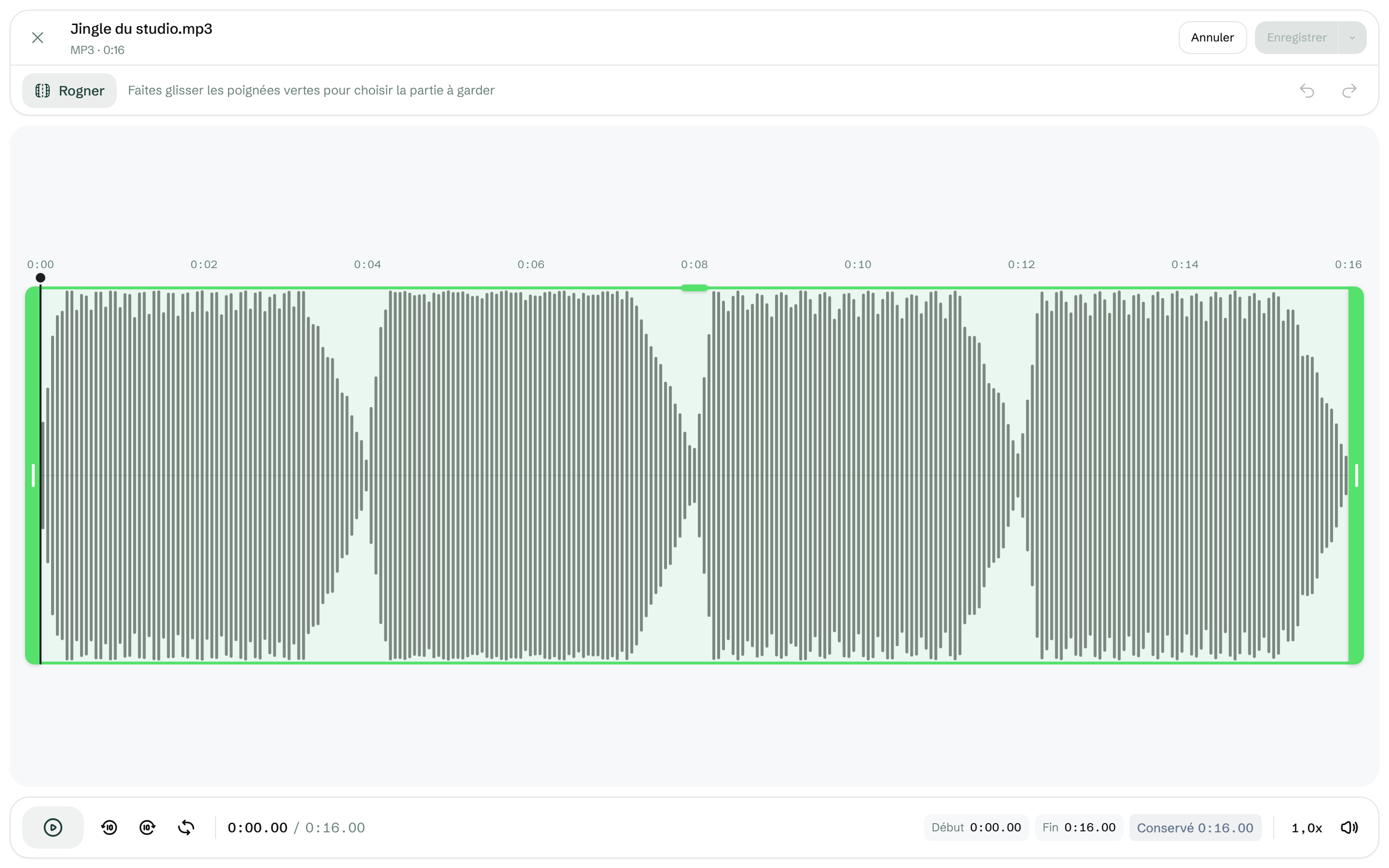
Task: Rewind 10 seconds
Action: tap(109, 827)
